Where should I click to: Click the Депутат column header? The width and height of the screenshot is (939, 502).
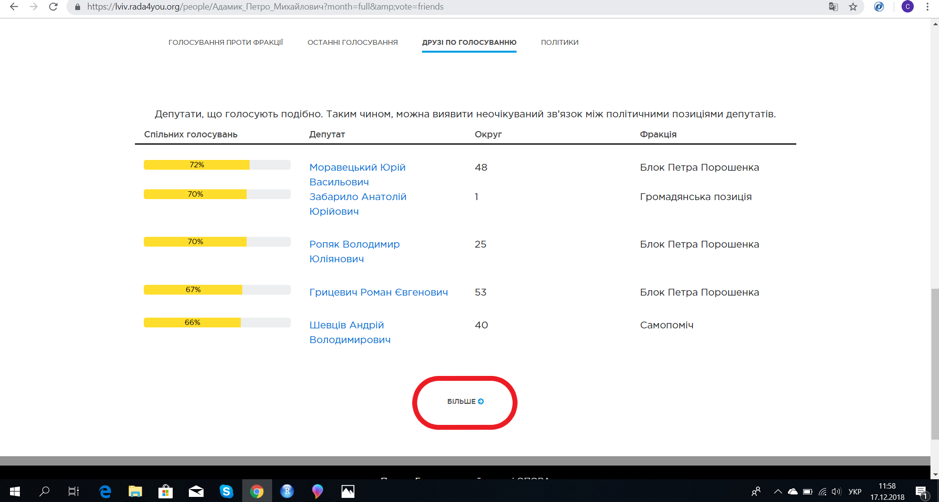tap(327, 134)
